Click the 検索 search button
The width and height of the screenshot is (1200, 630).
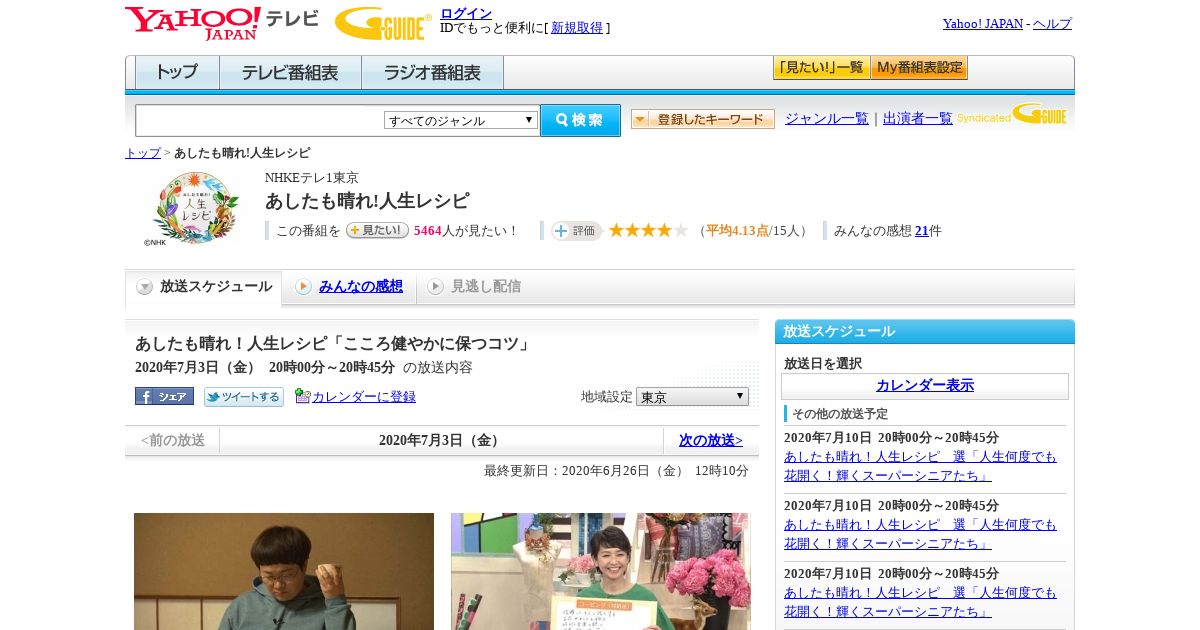[580, 120]
